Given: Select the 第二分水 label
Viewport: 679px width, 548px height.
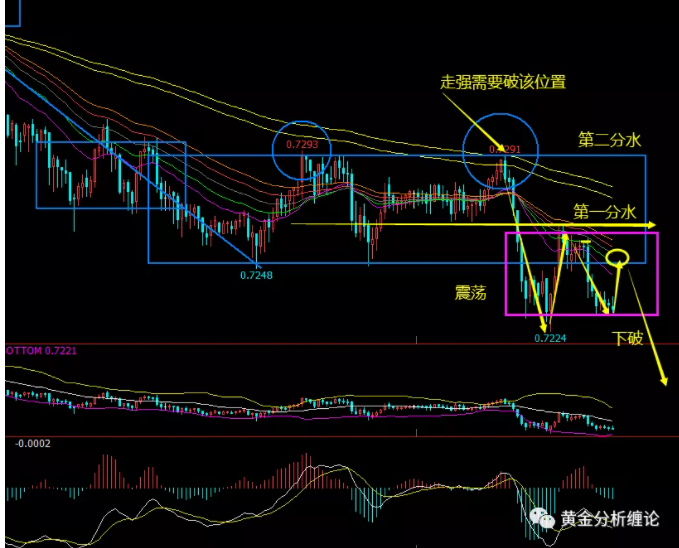Looking at the screenshot, I should click(608, 141).
